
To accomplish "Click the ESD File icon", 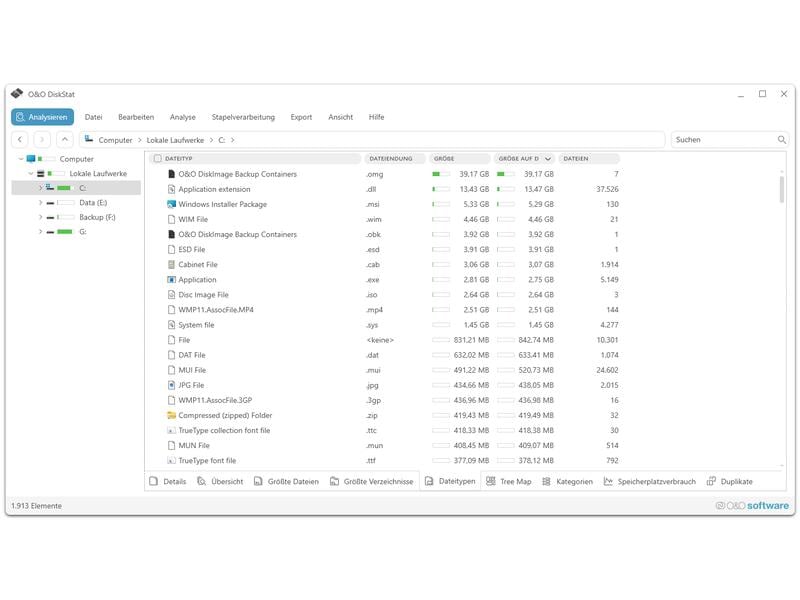I will click(171, 249).
